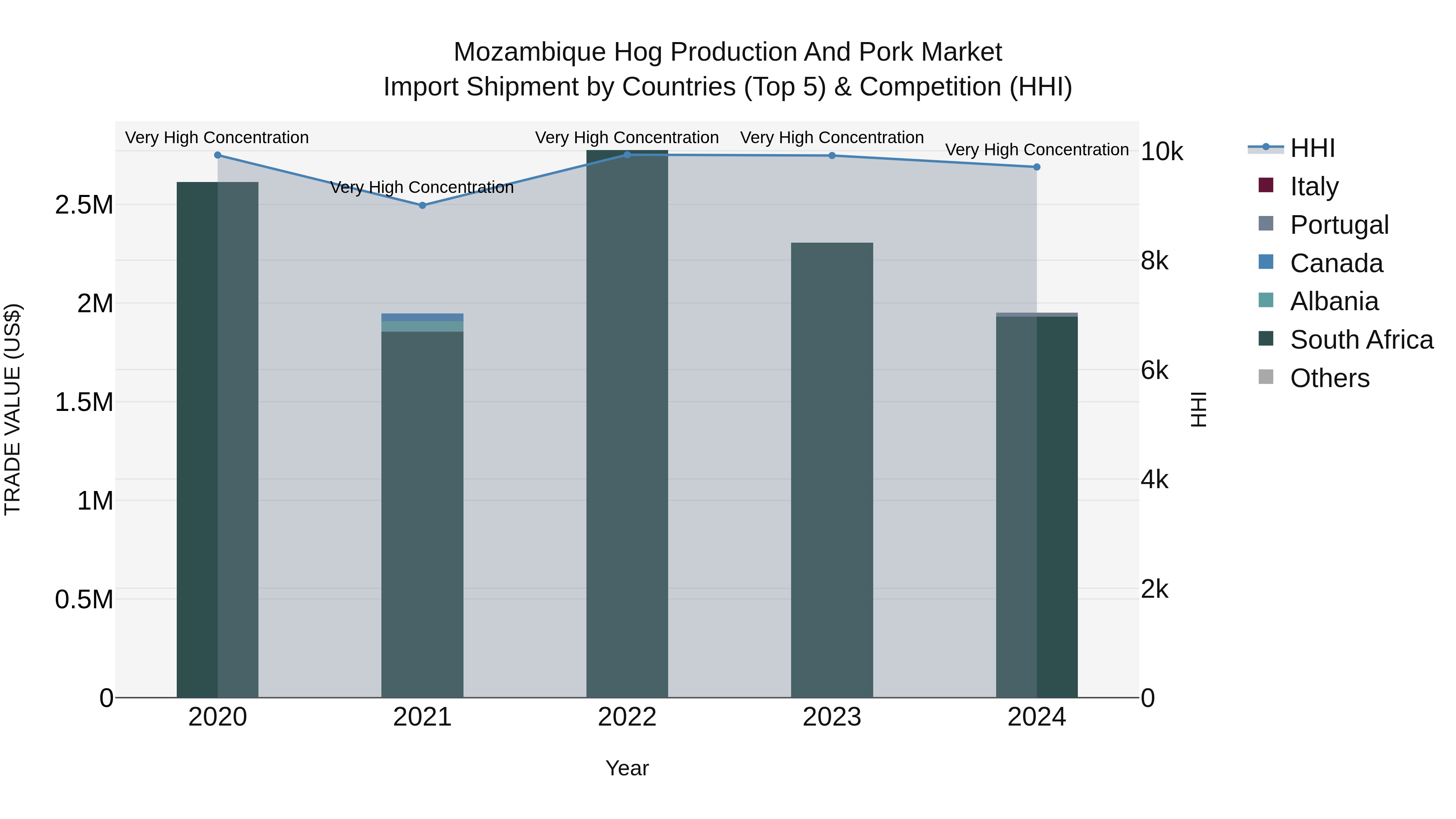The width and height of the screenshot is (1456, 819).
Task: Select the 2024 Portugal bar segment on top
Action: click(x=1037, y=314)
